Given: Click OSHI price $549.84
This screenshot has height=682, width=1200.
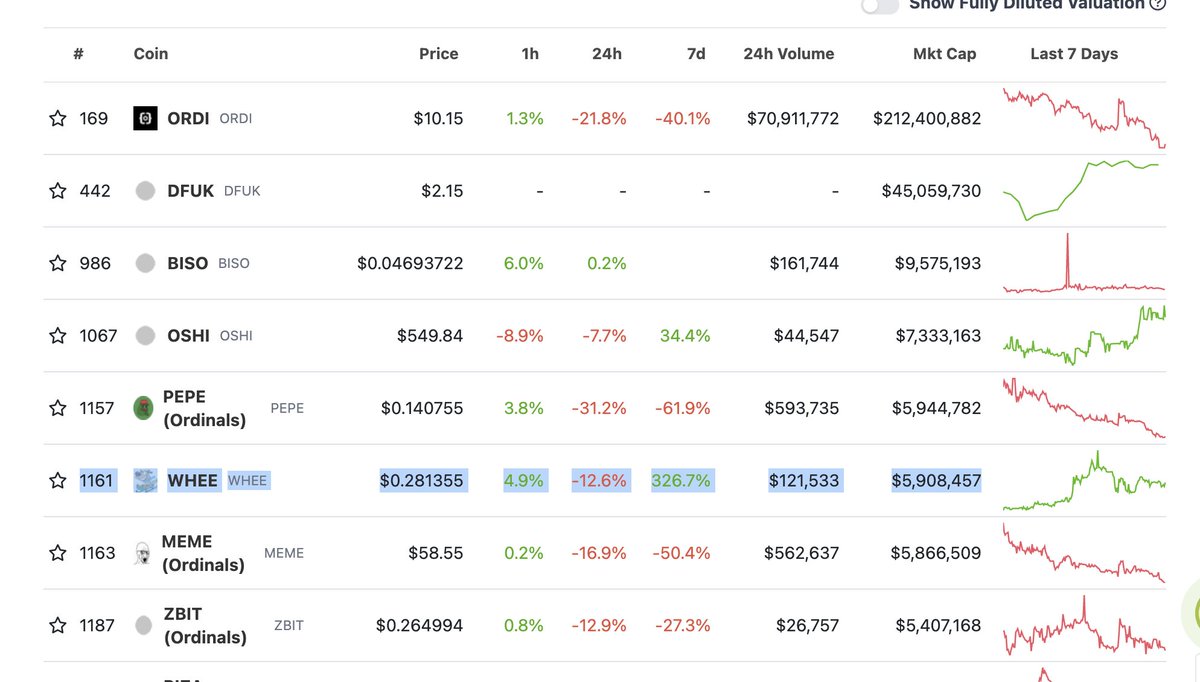Looking at the screenshot, I should pos(430,335).
